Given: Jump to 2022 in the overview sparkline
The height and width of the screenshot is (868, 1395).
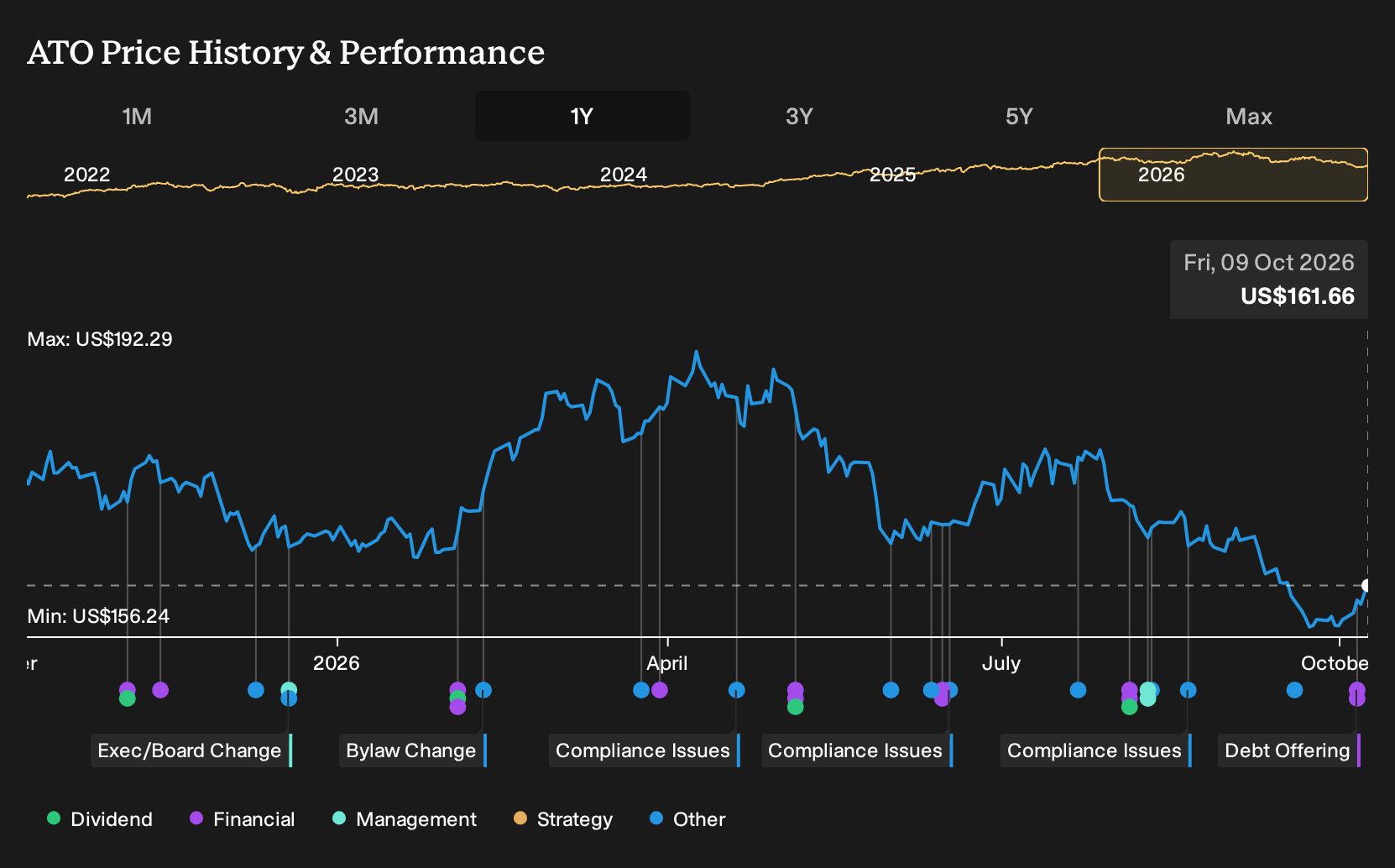Looking at the screenshot, I should coord(86,175).
